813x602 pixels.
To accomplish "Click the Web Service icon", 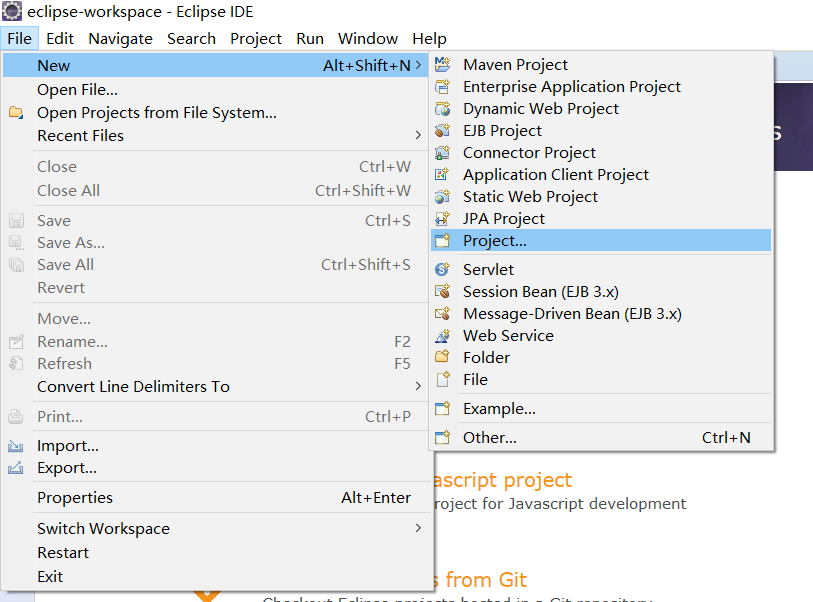I will (x=442, y=335).
